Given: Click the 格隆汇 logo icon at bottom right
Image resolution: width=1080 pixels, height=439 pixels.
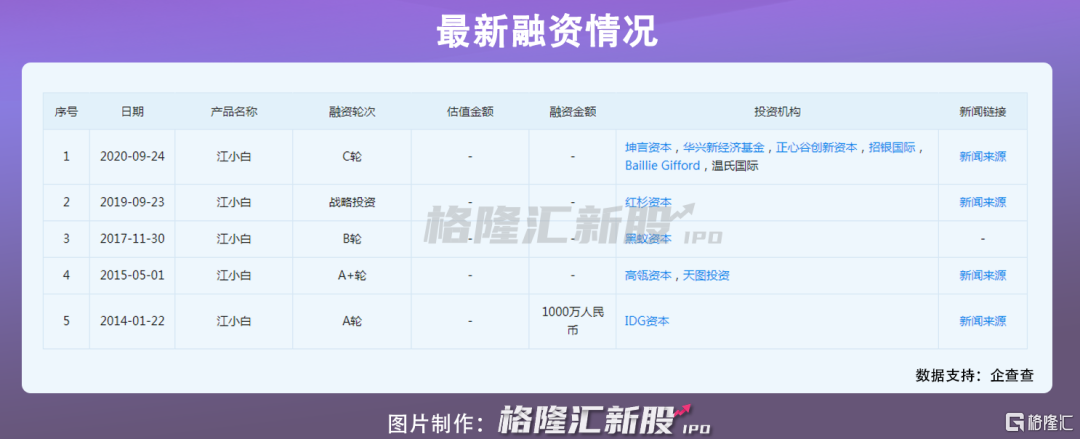Looking at the screenshot, I should pyautogui.click(x=1039, y=421).
